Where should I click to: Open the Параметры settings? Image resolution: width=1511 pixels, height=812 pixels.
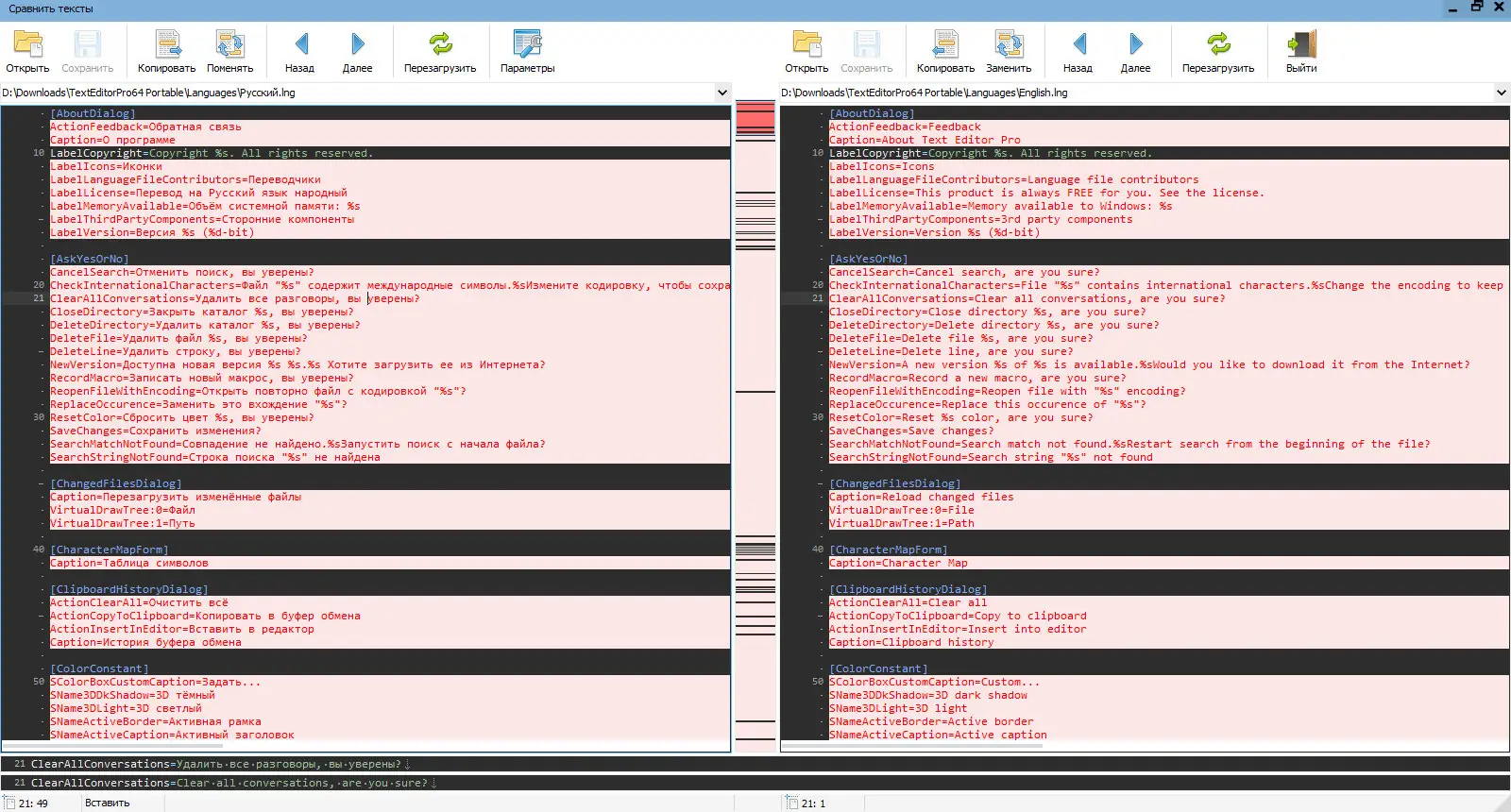tap(527, 51)
